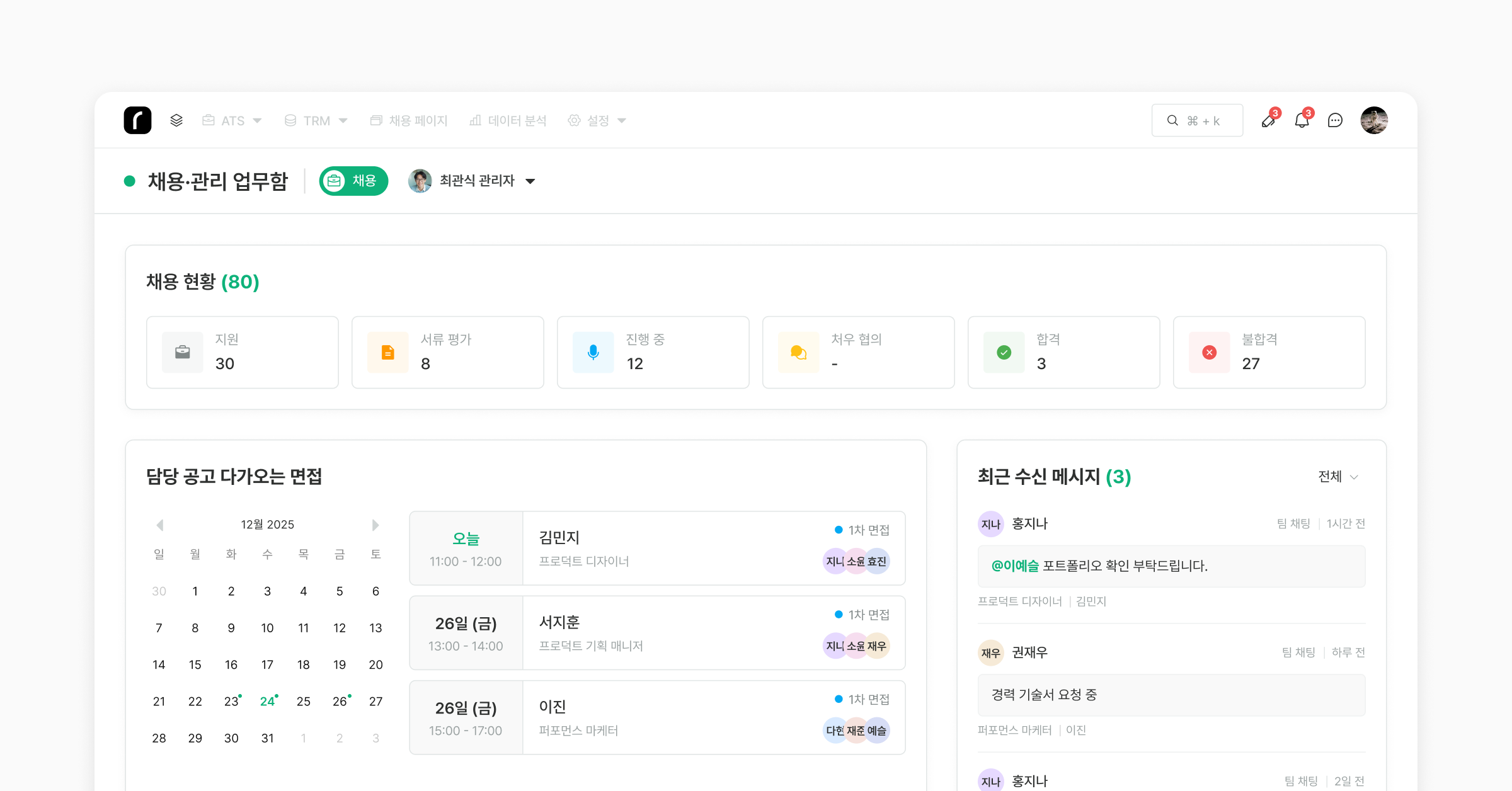Image resolution: width=1512 pixels, height=791 pixels.
Task: Open the layers stack icon
Action: 176,120
